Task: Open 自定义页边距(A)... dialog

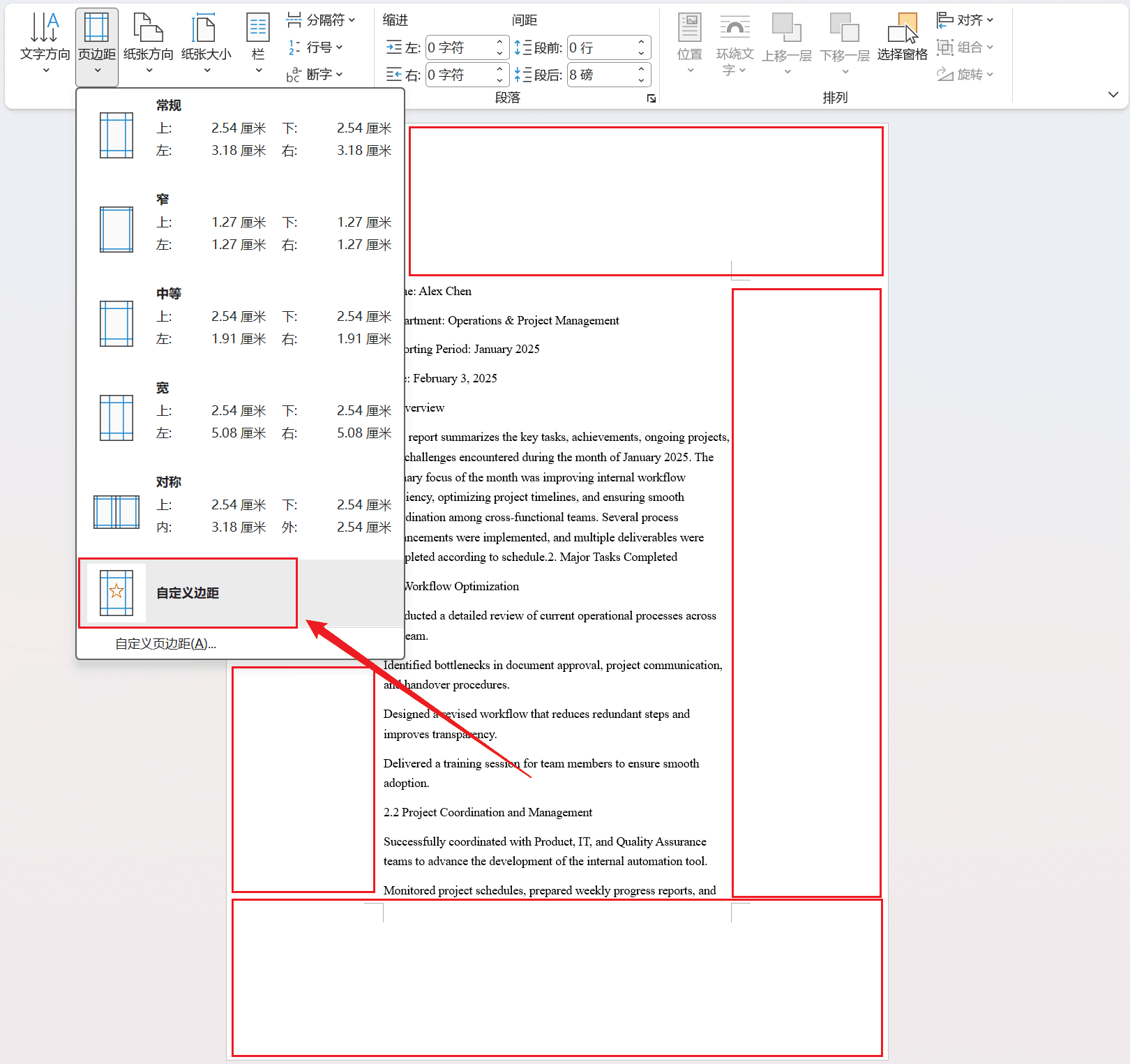Action: tap(165, 644)
